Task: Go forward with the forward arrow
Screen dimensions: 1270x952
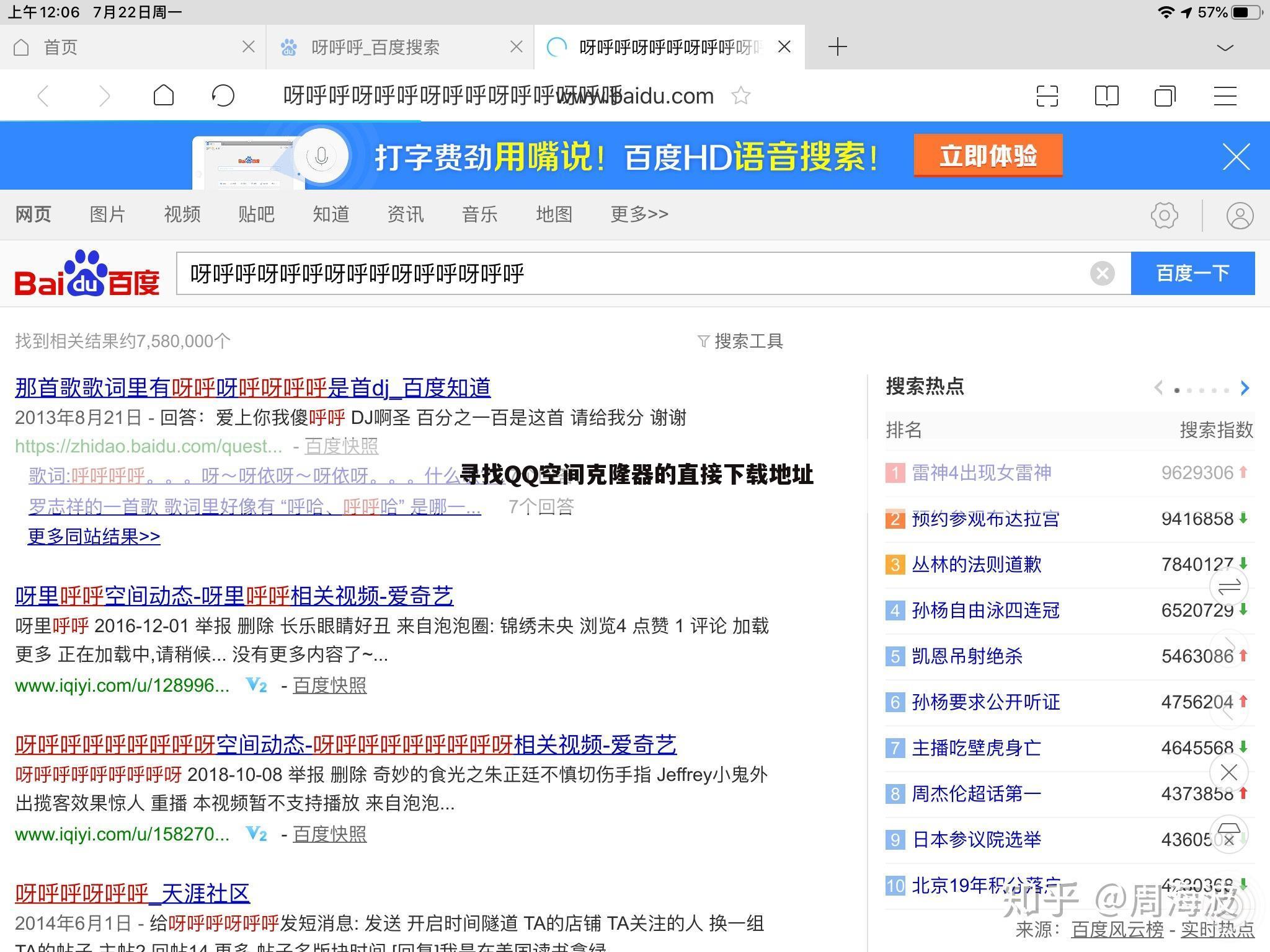Action: (x=104, y=96)
